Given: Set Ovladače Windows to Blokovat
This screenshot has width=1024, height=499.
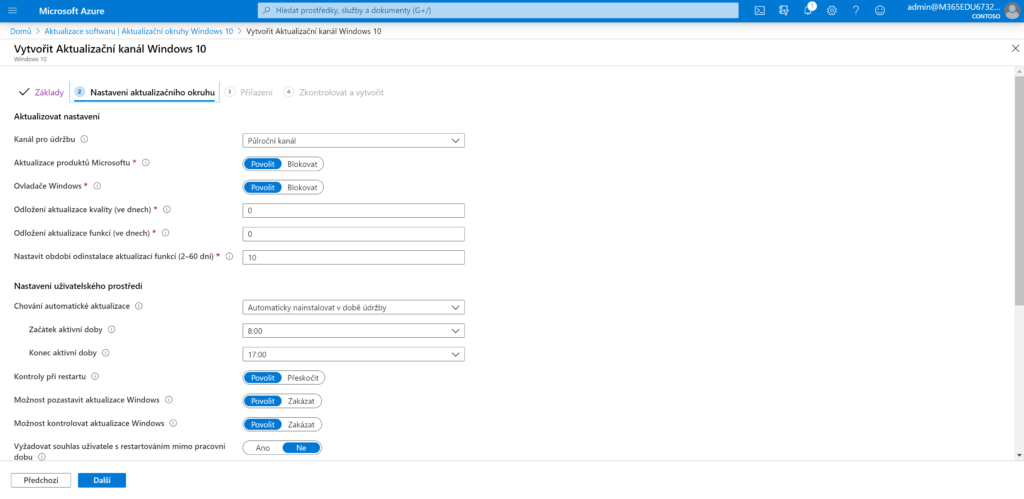Looking at the screenshot, I should [x=302, y=186].
